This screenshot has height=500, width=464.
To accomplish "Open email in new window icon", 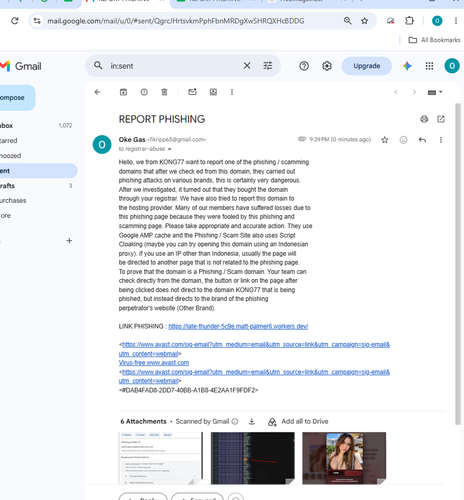I will pos(441,119).
